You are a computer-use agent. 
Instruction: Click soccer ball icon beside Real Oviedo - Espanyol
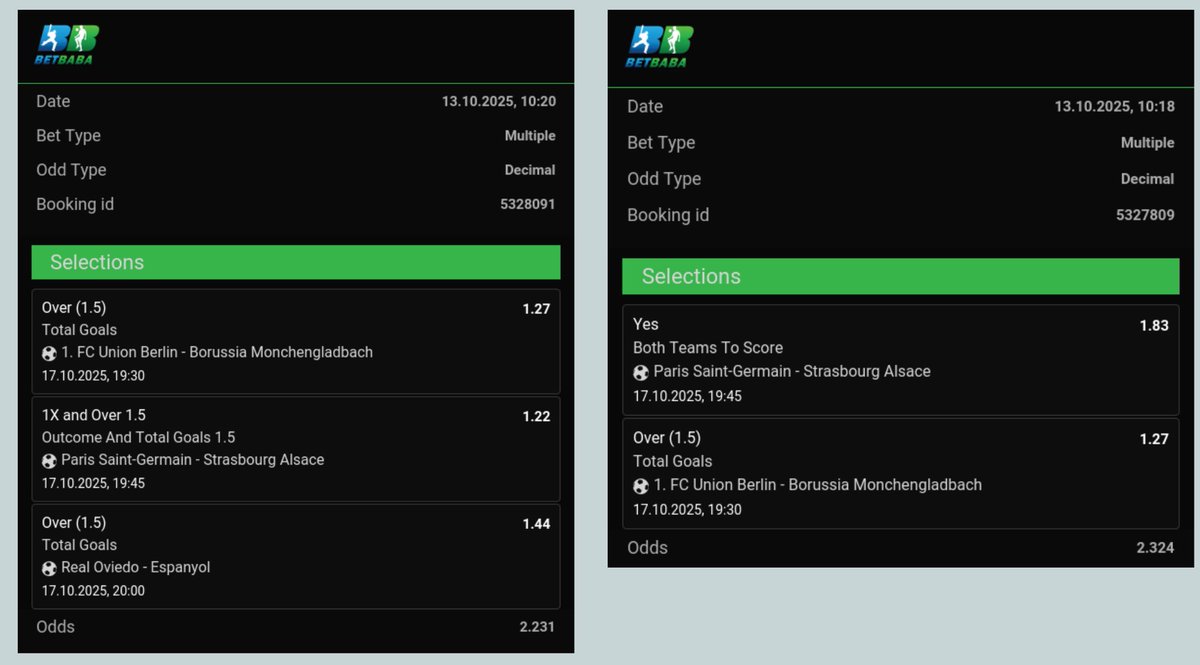coord(49,568)
